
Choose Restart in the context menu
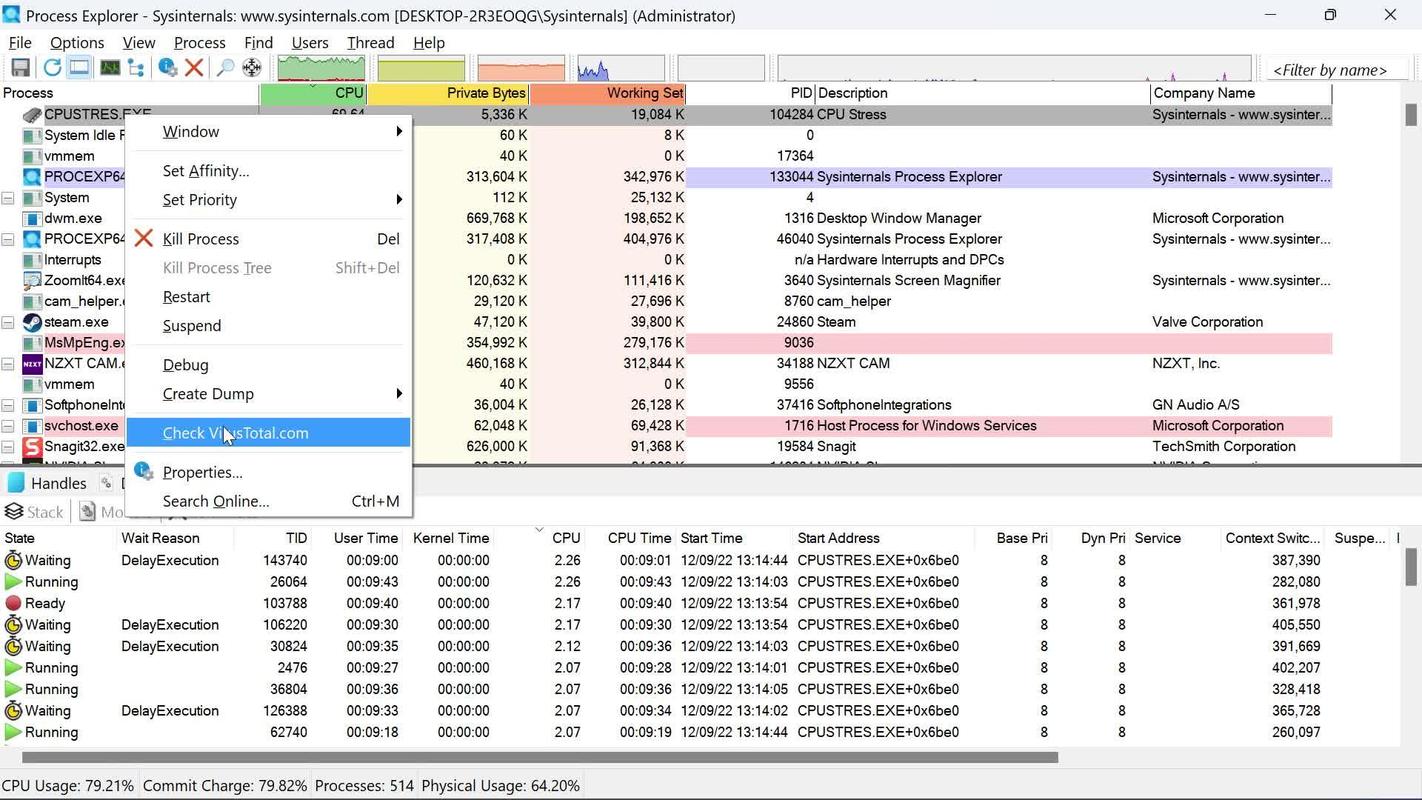(x=268, y=296)
